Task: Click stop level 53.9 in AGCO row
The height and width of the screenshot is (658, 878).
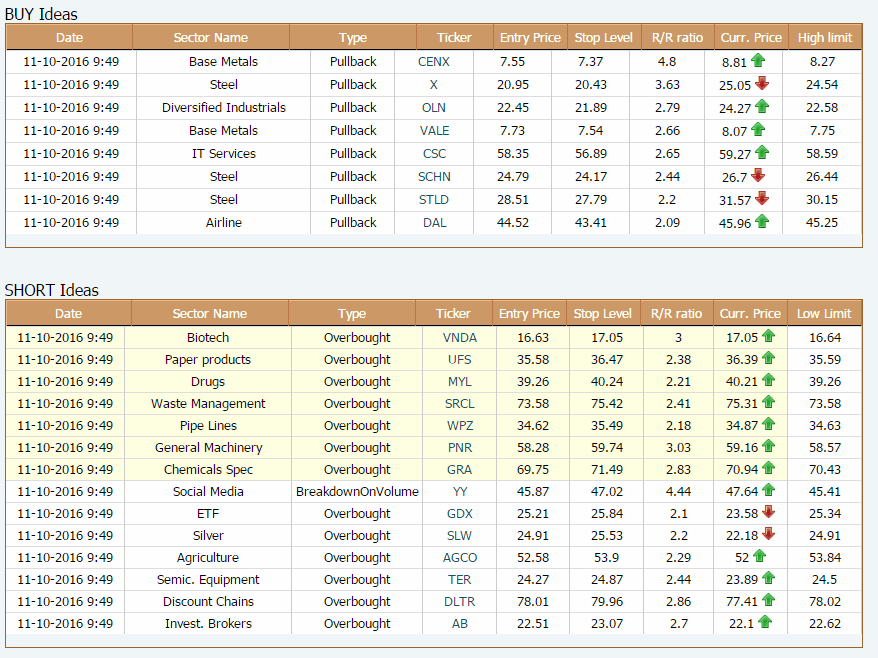Action: click(x=606, y=558)
